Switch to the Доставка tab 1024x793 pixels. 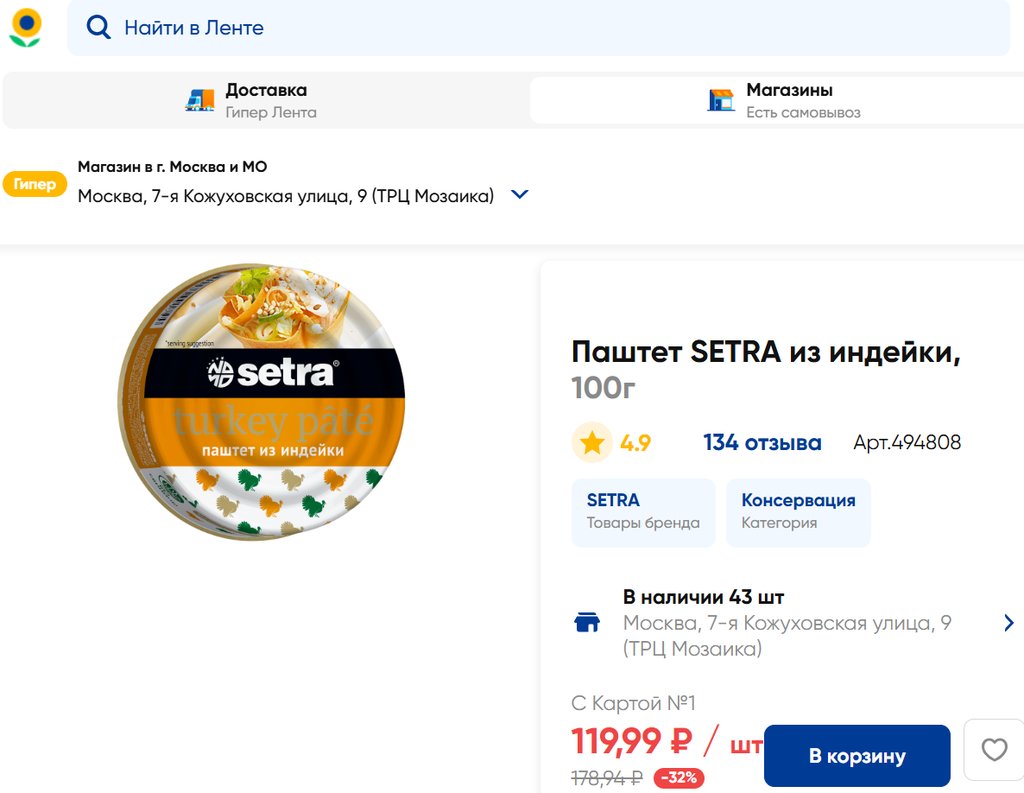(x=266, y=100)
